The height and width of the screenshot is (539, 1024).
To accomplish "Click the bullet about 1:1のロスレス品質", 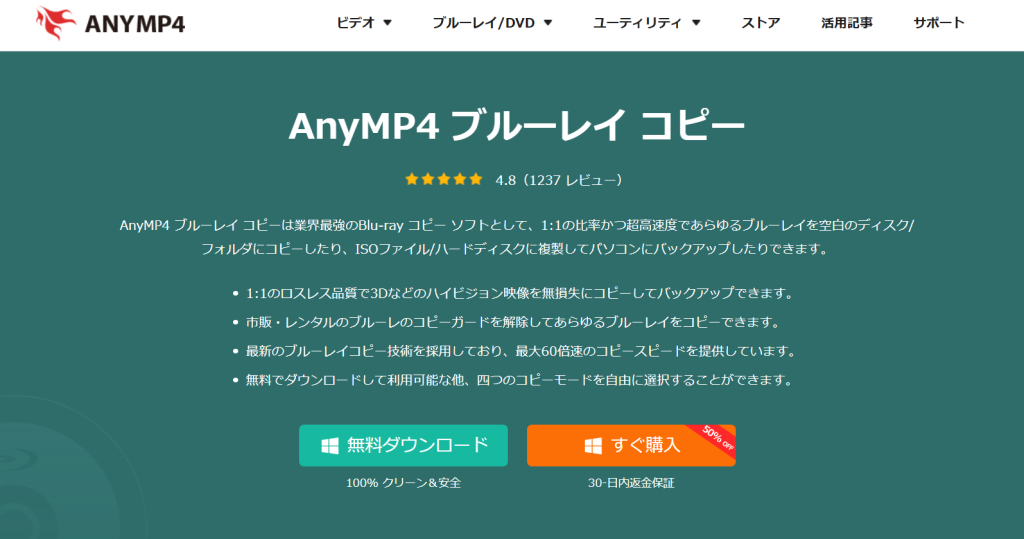I will point(519,293).
